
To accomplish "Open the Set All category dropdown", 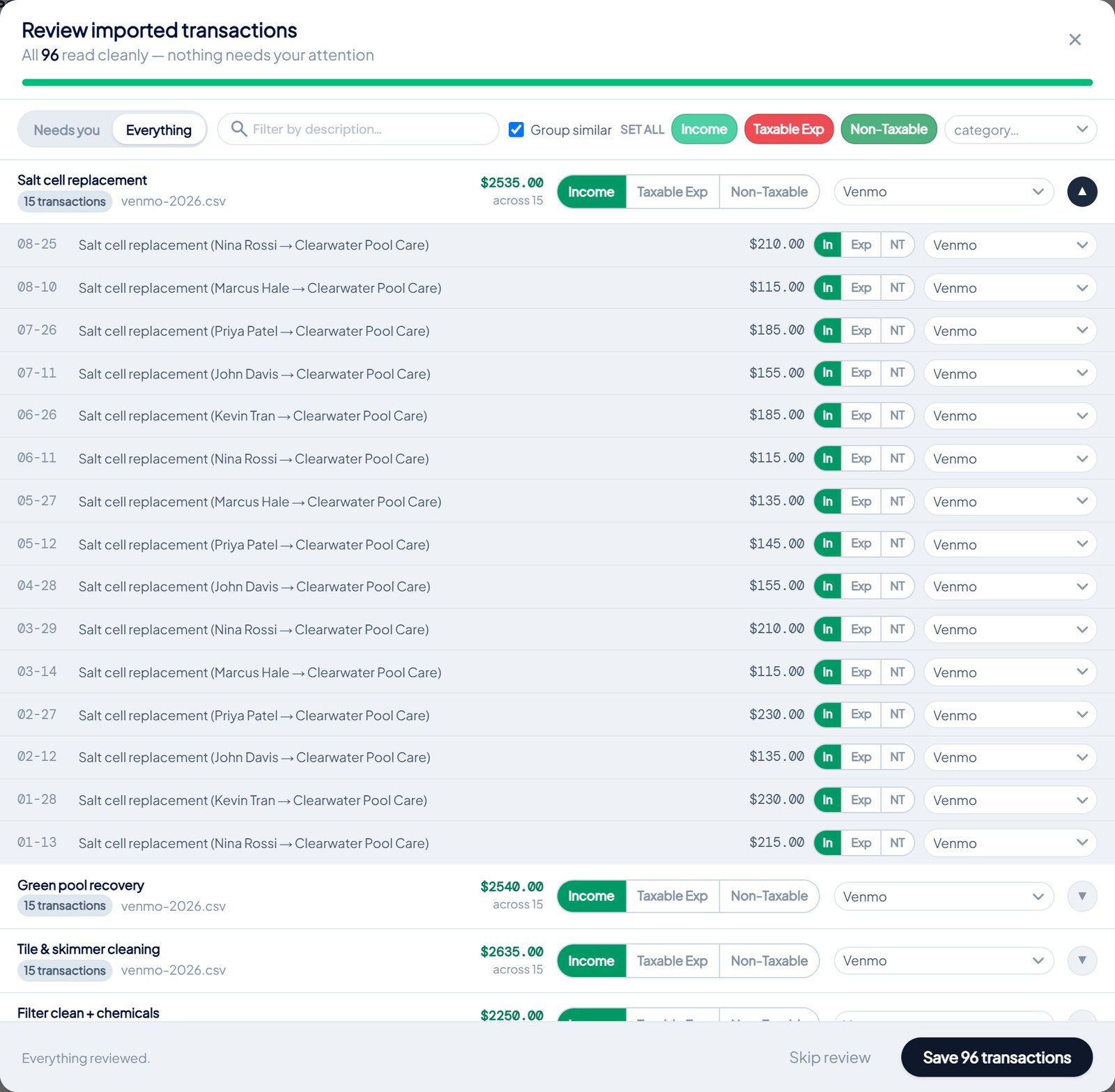I will click(x=1020, y=130).
